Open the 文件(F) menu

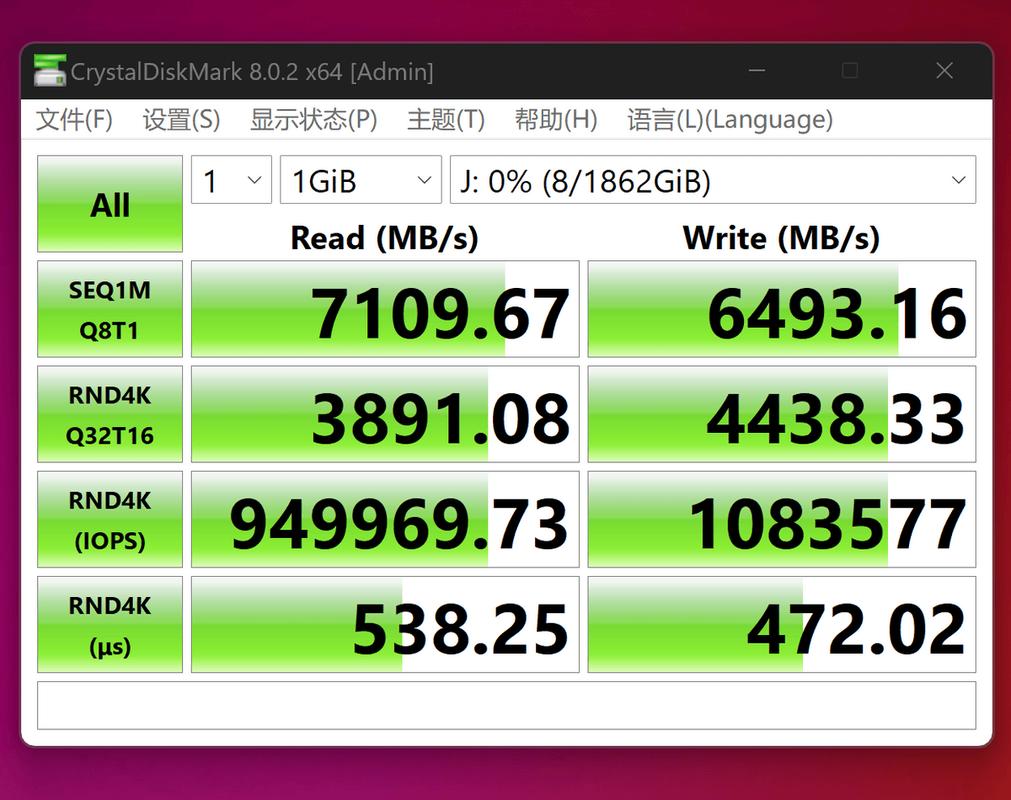click(74, 120)
